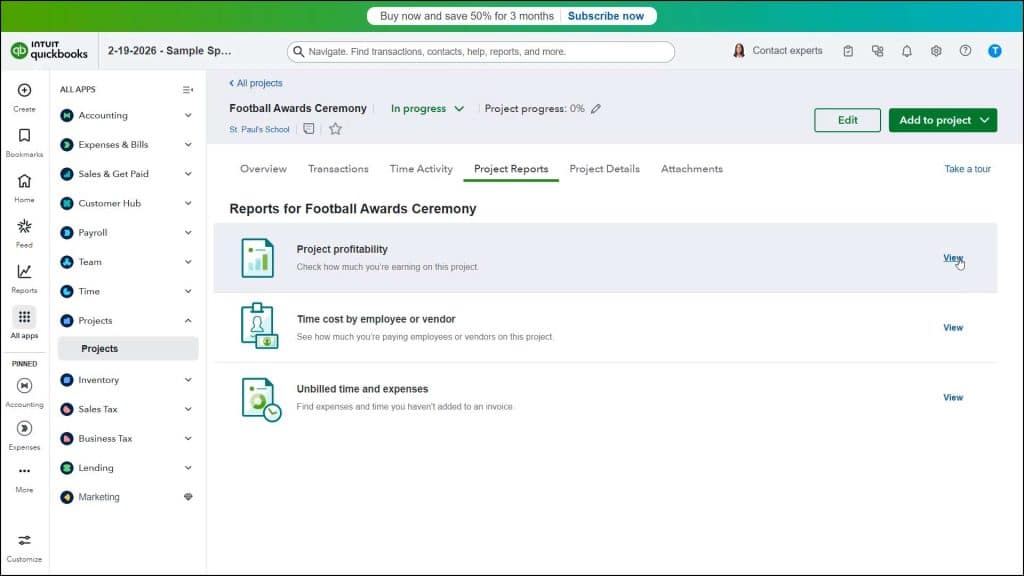
Task: Open the Add to project dropdown arrow
Action: click(985, 119)
